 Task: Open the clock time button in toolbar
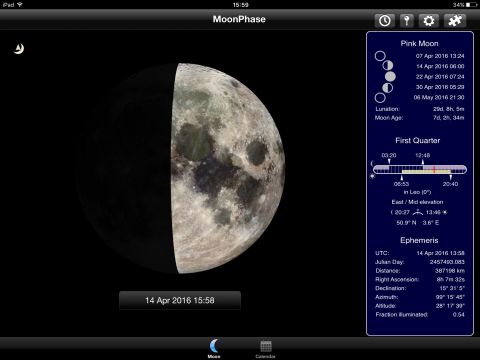tap(384, 21)
